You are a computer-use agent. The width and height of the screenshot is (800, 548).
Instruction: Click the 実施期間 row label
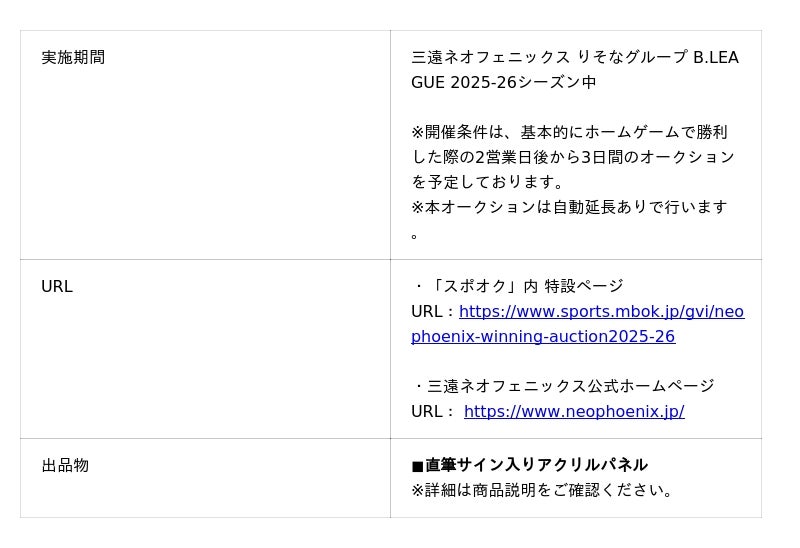(73, 58)
